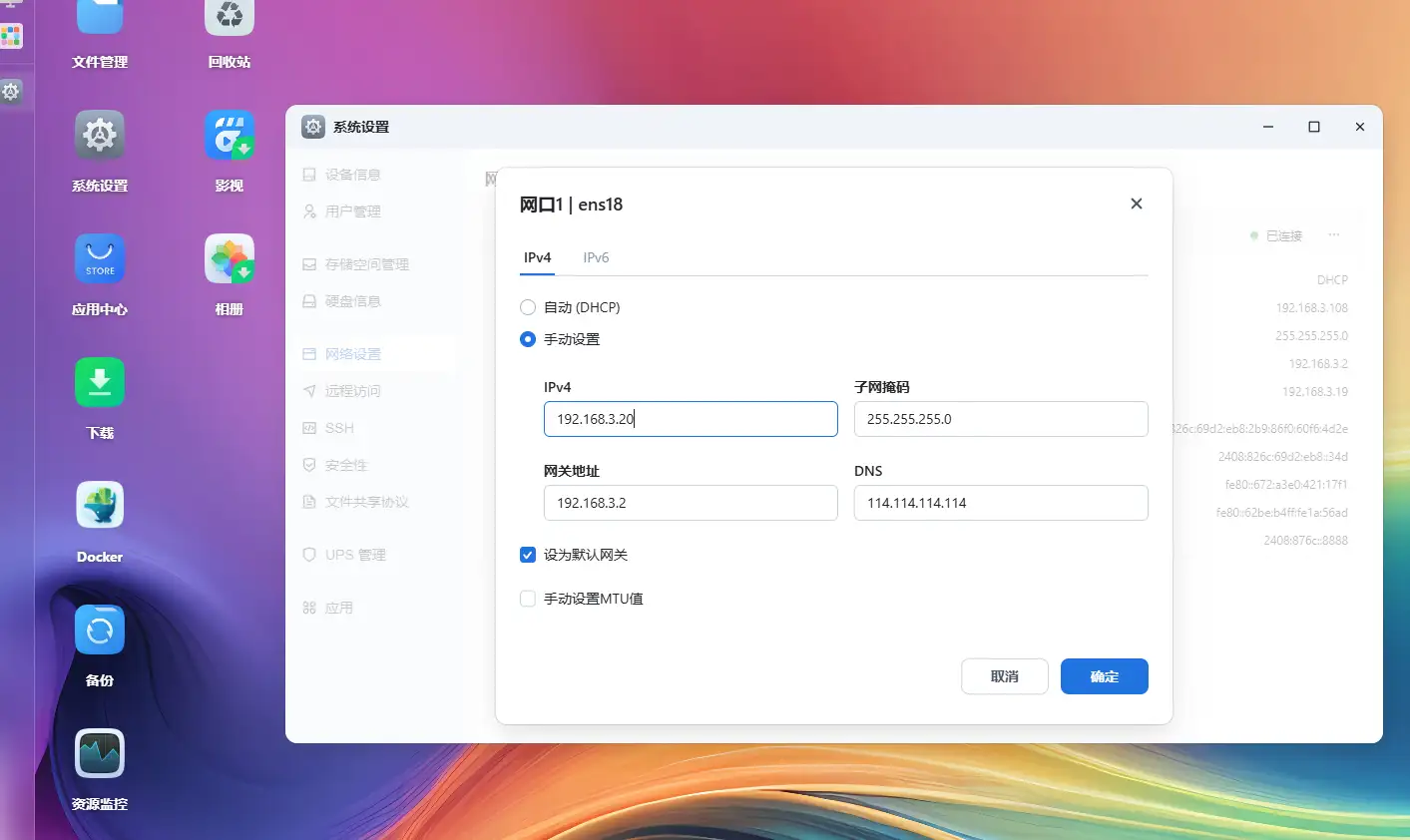Open the 系统设置 desktop icon
This screenshot has width=1410, height=840.
(100, 136)
